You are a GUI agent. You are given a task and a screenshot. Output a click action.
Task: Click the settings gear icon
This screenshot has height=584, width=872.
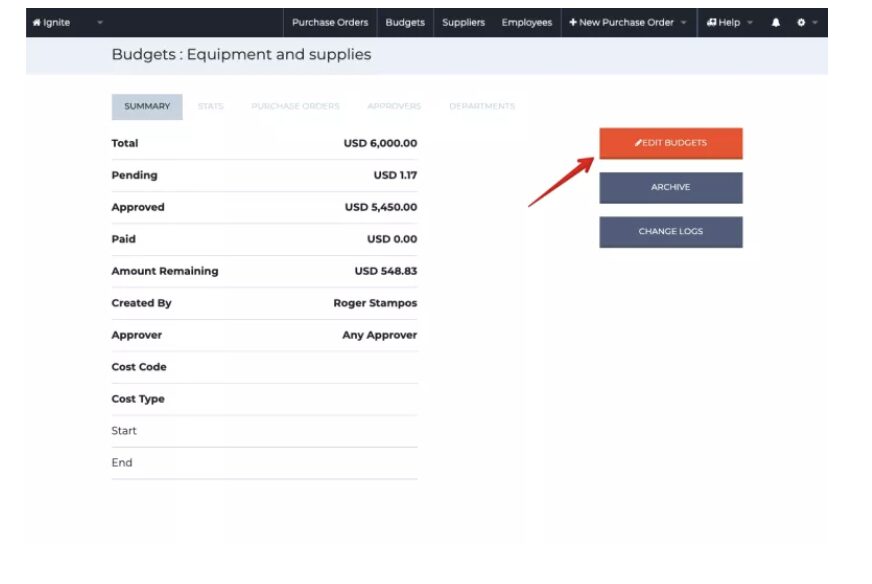801,22
